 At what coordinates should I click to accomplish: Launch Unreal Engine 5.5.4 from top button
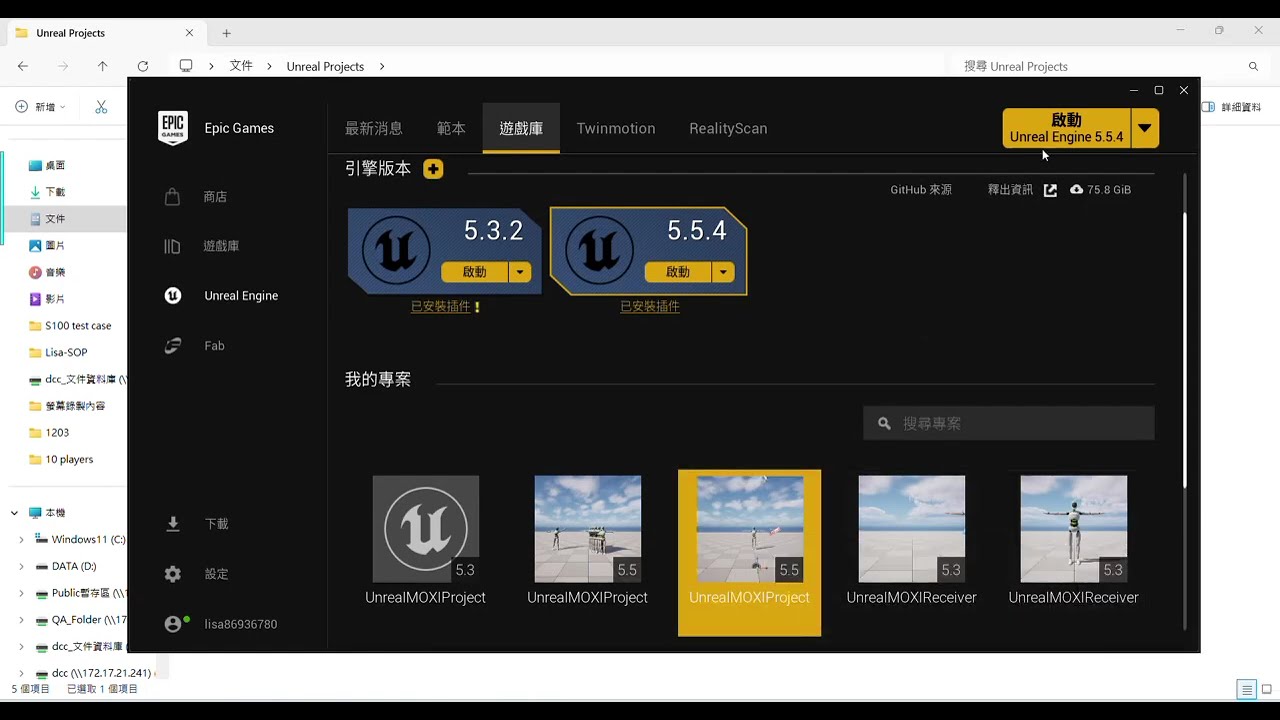pos(1066,128)
